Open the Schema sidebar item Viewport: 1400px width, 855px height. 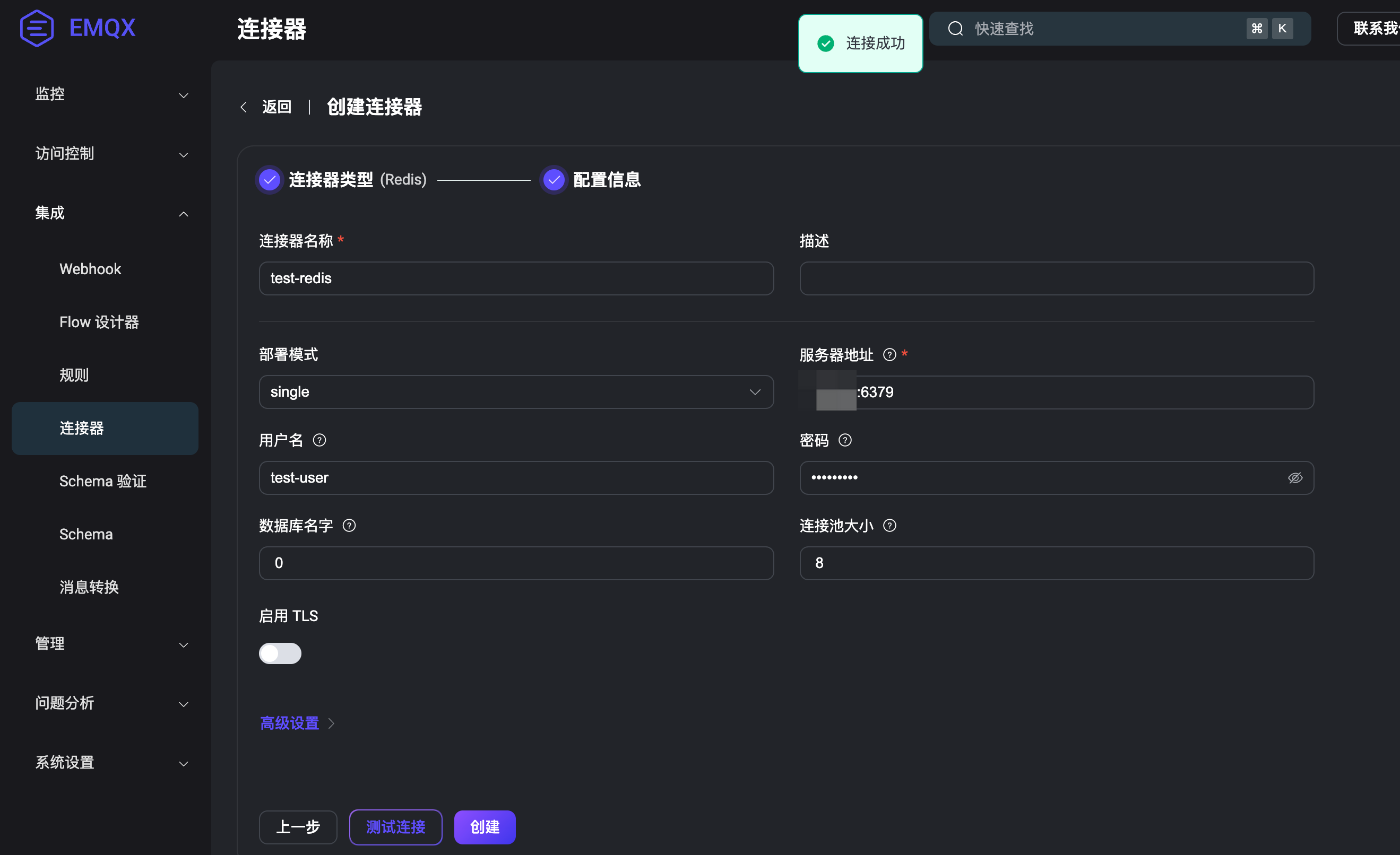coord(105,534)
